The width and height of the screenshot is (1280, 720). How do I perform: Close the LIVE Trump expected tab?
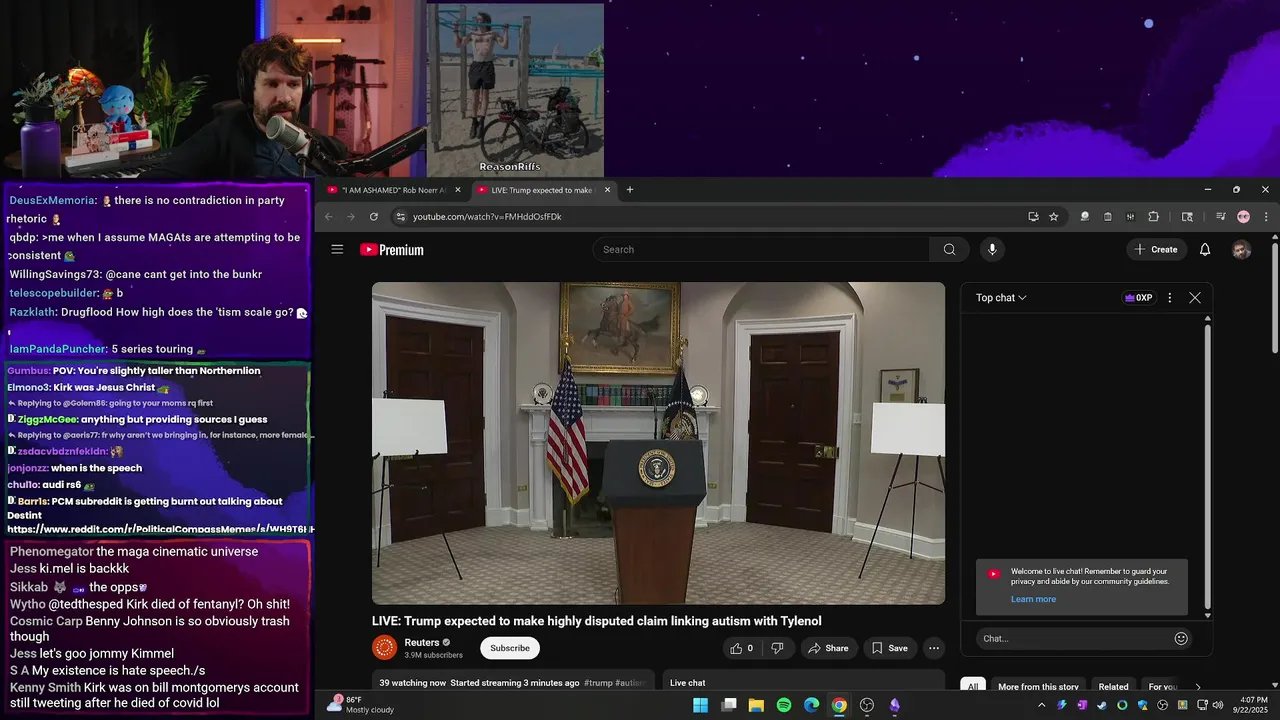coord(607,190)
